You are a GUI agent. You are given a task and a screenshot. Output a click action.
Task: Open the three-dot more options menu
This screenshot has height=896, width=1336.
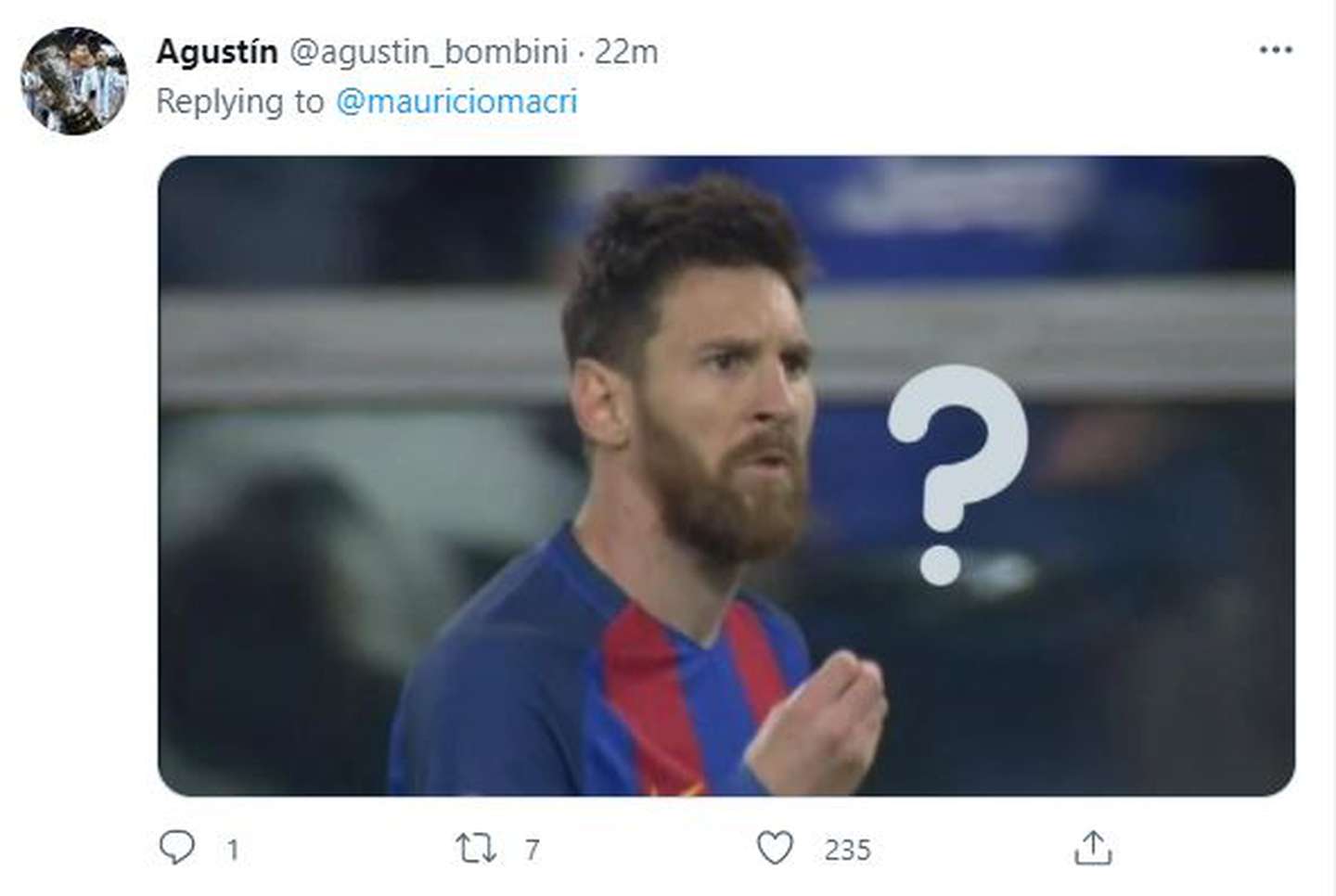point(1276,50)
